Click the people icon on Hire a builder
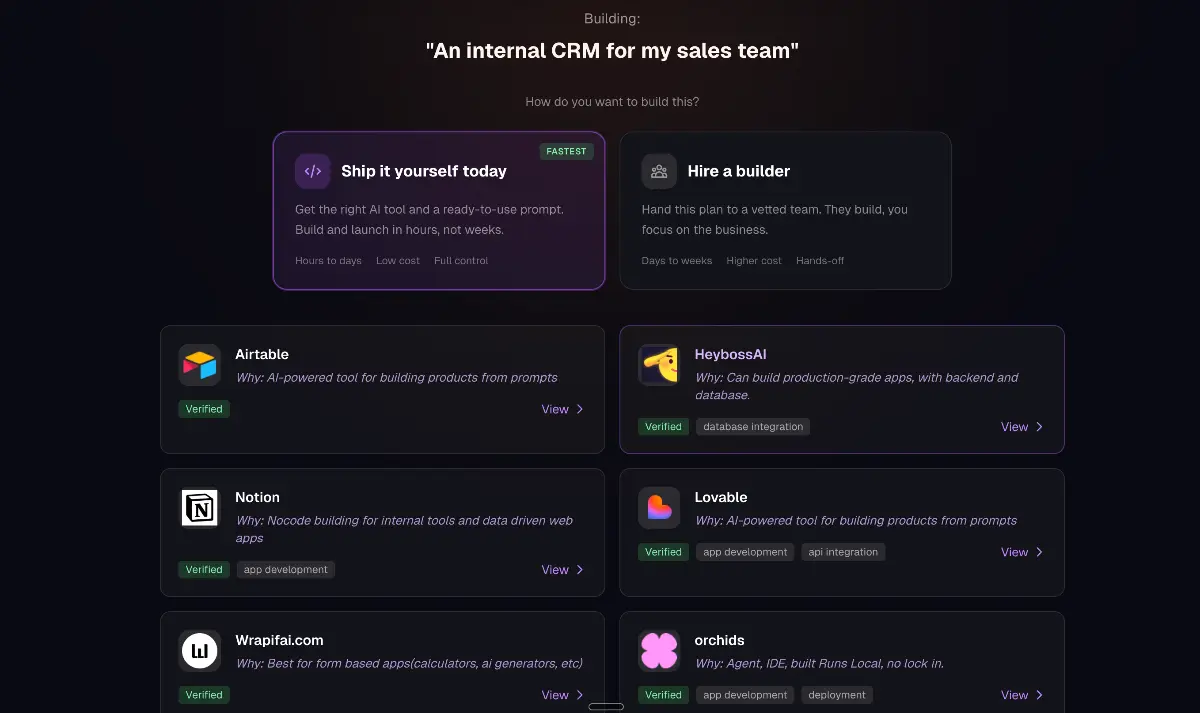The height and width of the screenshot is (713, 1200). tap(659, 171)
